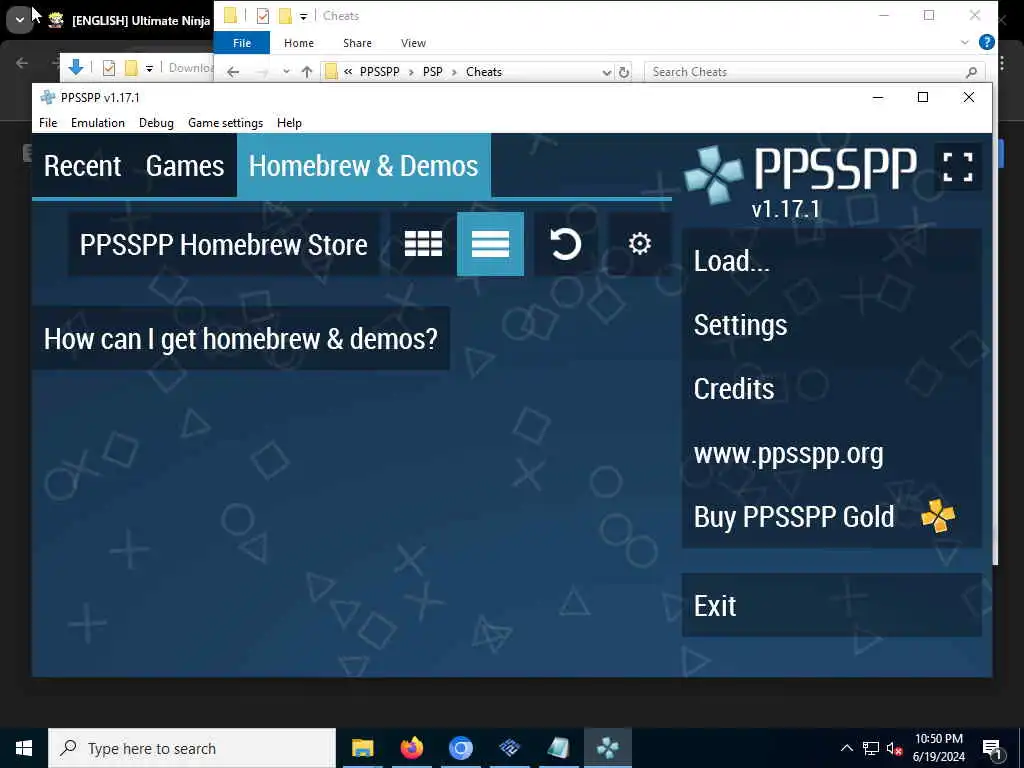The width and height of the screenshot is (1024, 768).
Task: Open the Emulation menu
Action: pos(98,123)
